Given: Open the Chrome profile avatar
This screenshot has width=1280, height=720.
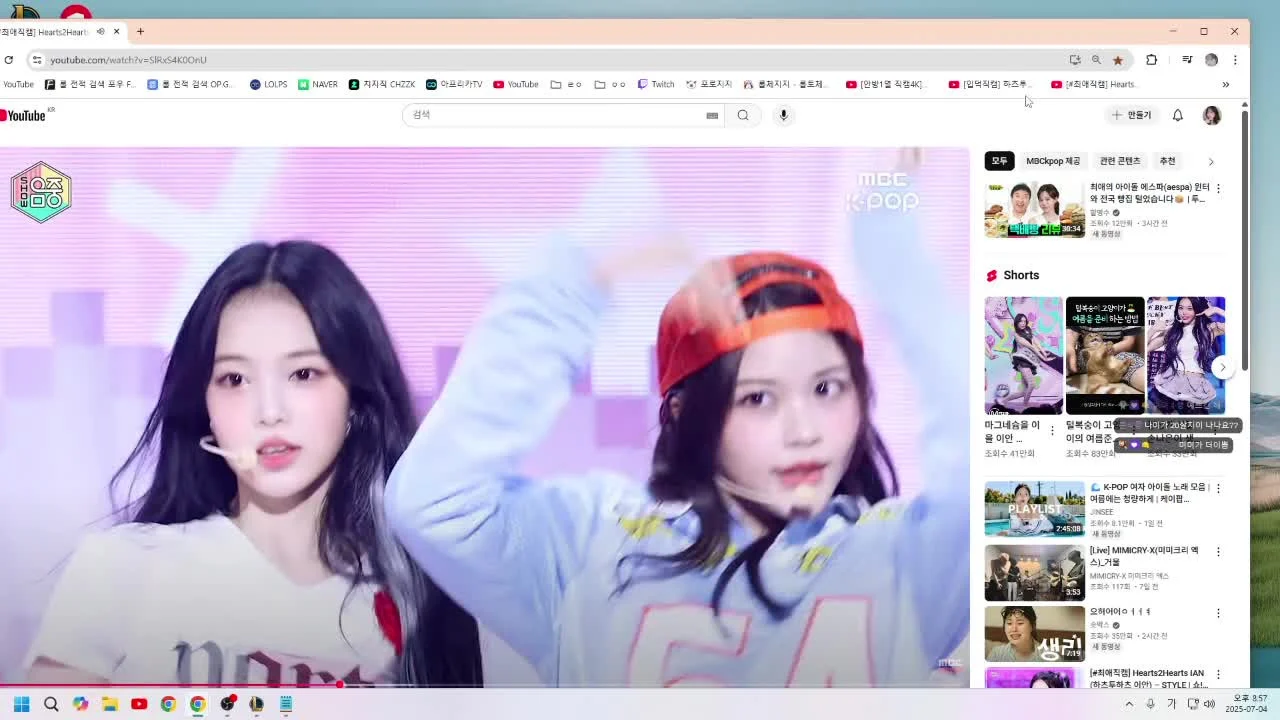Looking at the screenshot, I should coord(1211,60).
